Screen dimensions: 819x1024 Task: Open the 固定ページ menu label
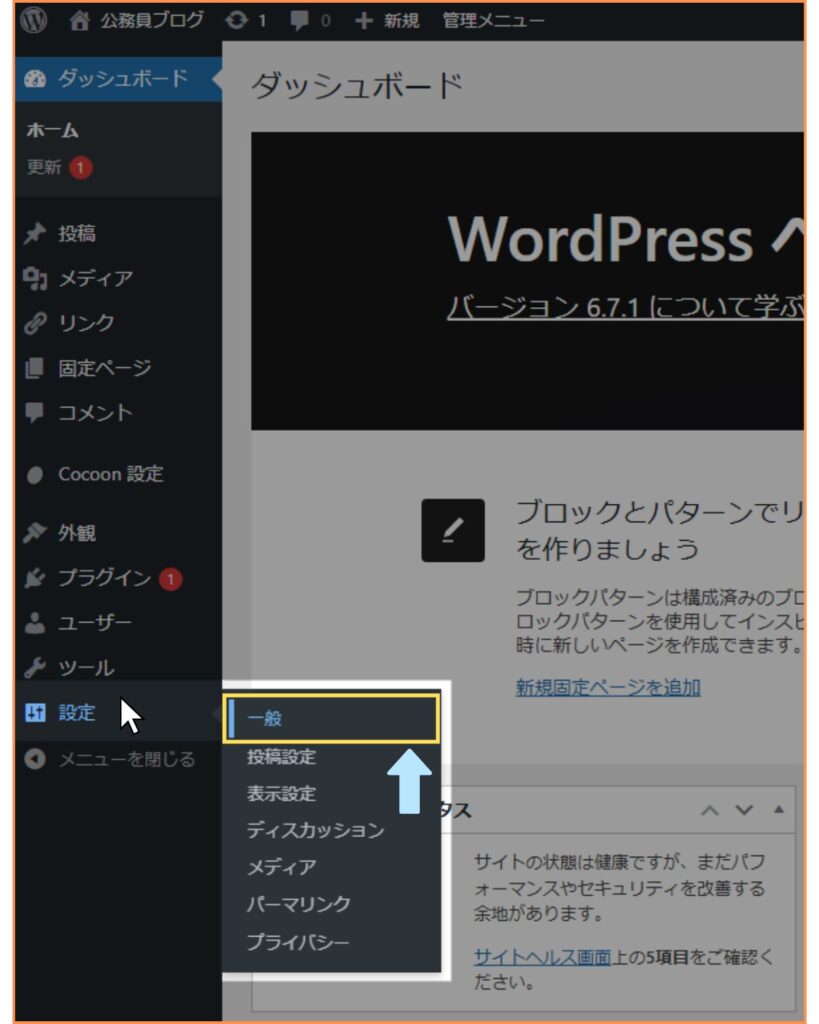coord(104,368)
